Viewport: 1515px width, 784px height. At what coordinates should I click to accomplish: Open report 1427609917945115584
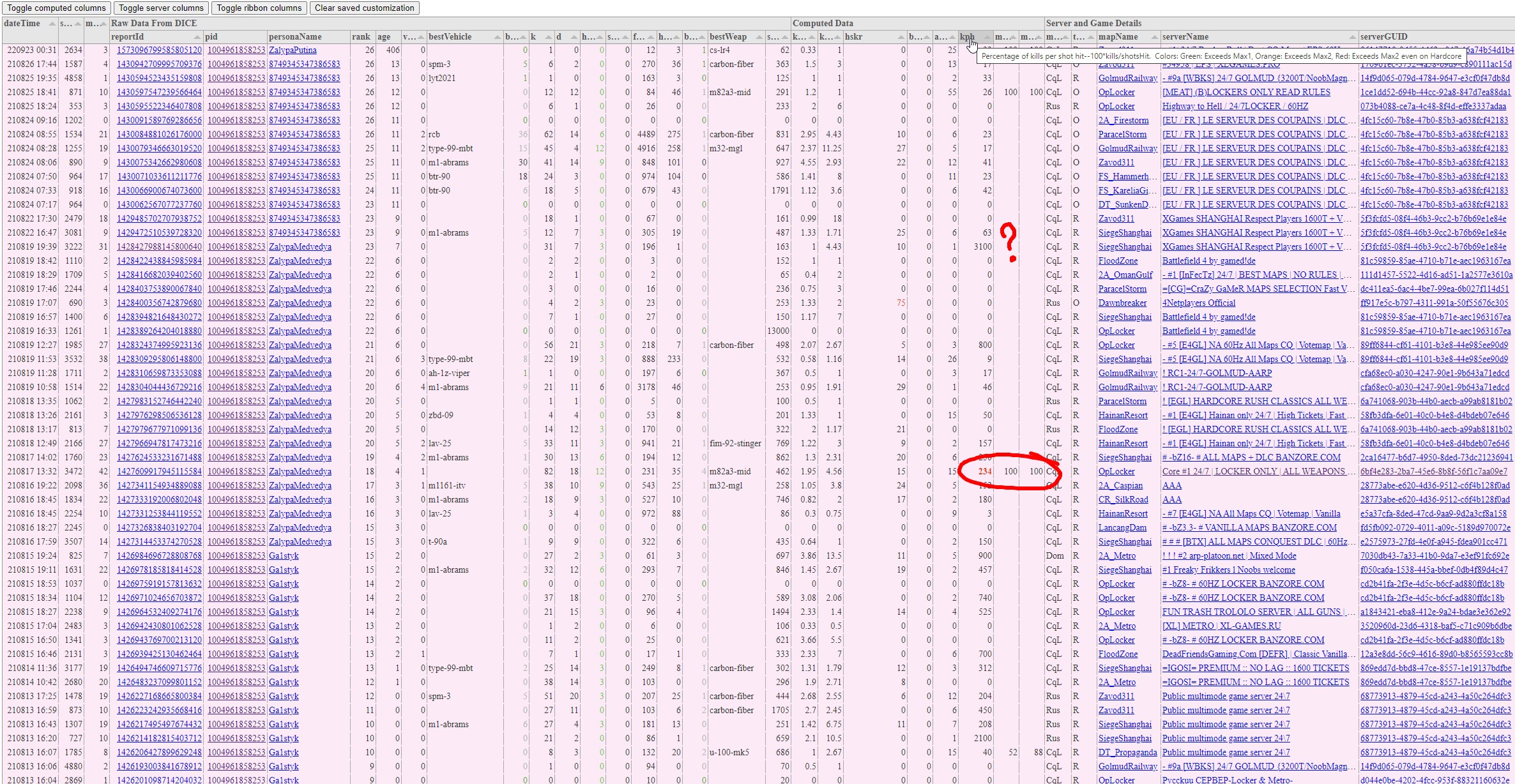(159, 472)
